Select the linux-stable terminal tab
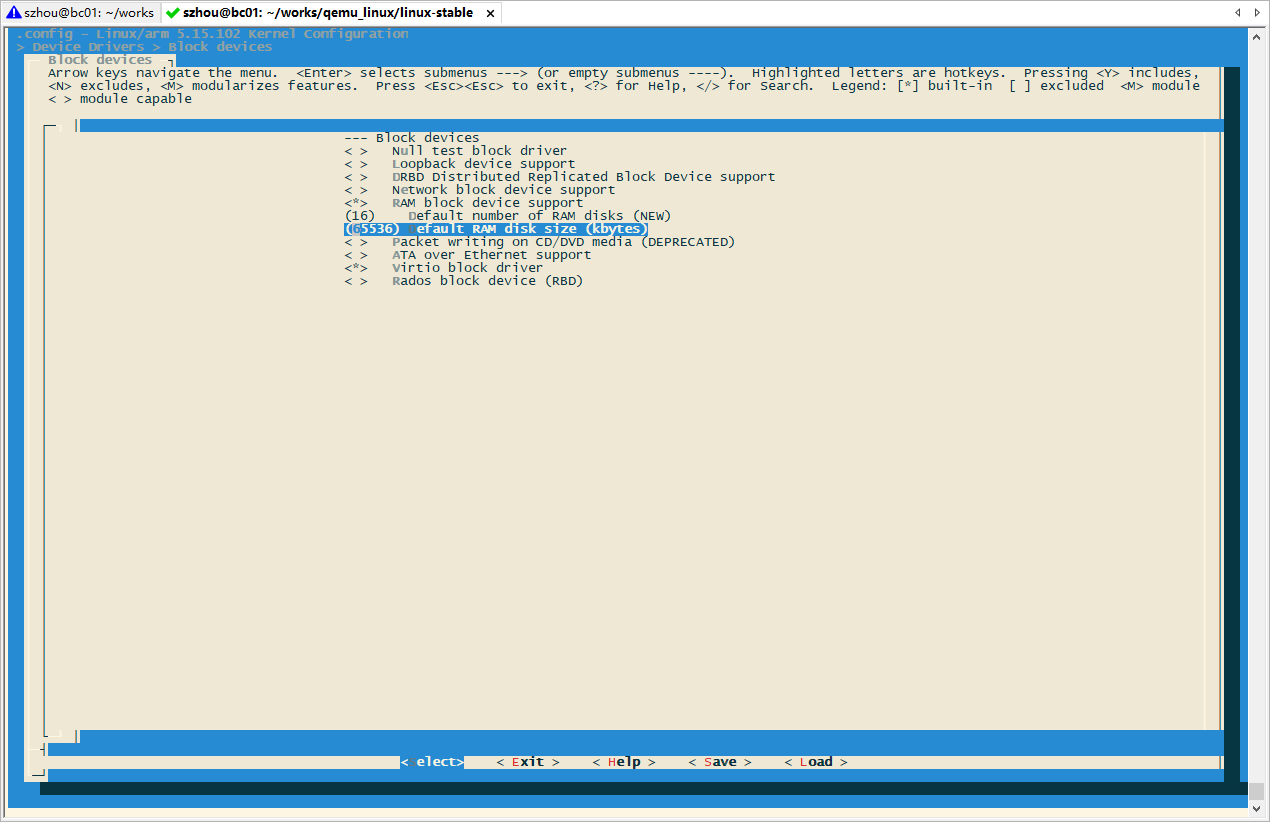Image resolution: width=1270 pixels, height=822 pixels. 320,13
